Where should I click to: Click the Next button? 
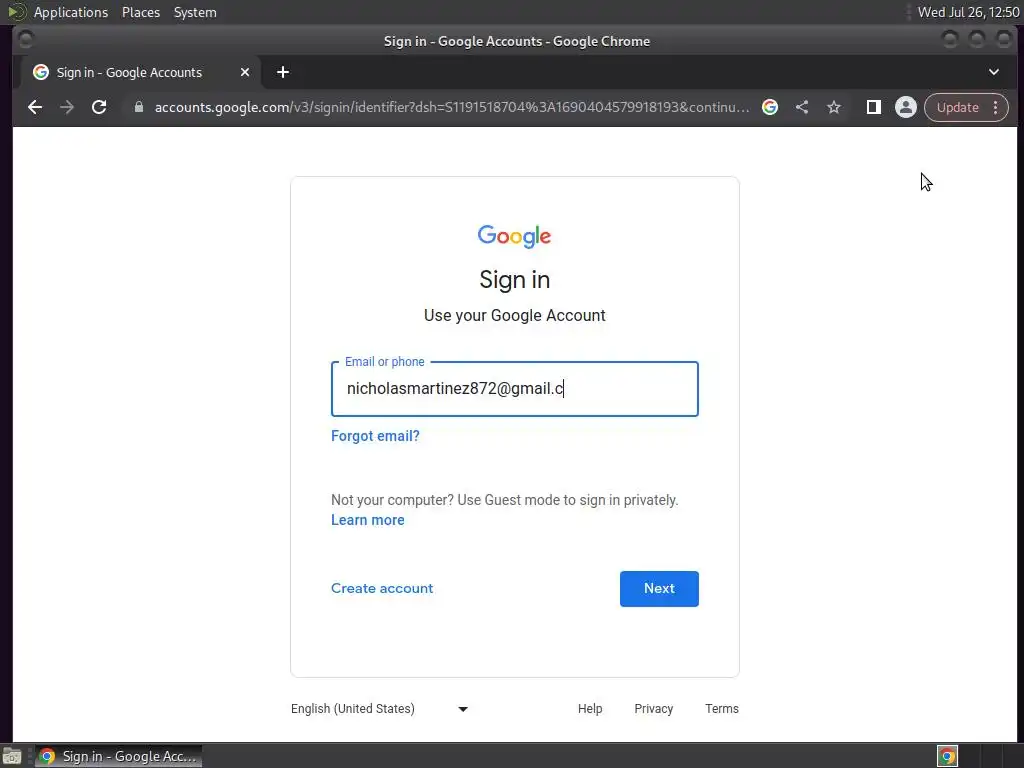click(x=659, y=588)
